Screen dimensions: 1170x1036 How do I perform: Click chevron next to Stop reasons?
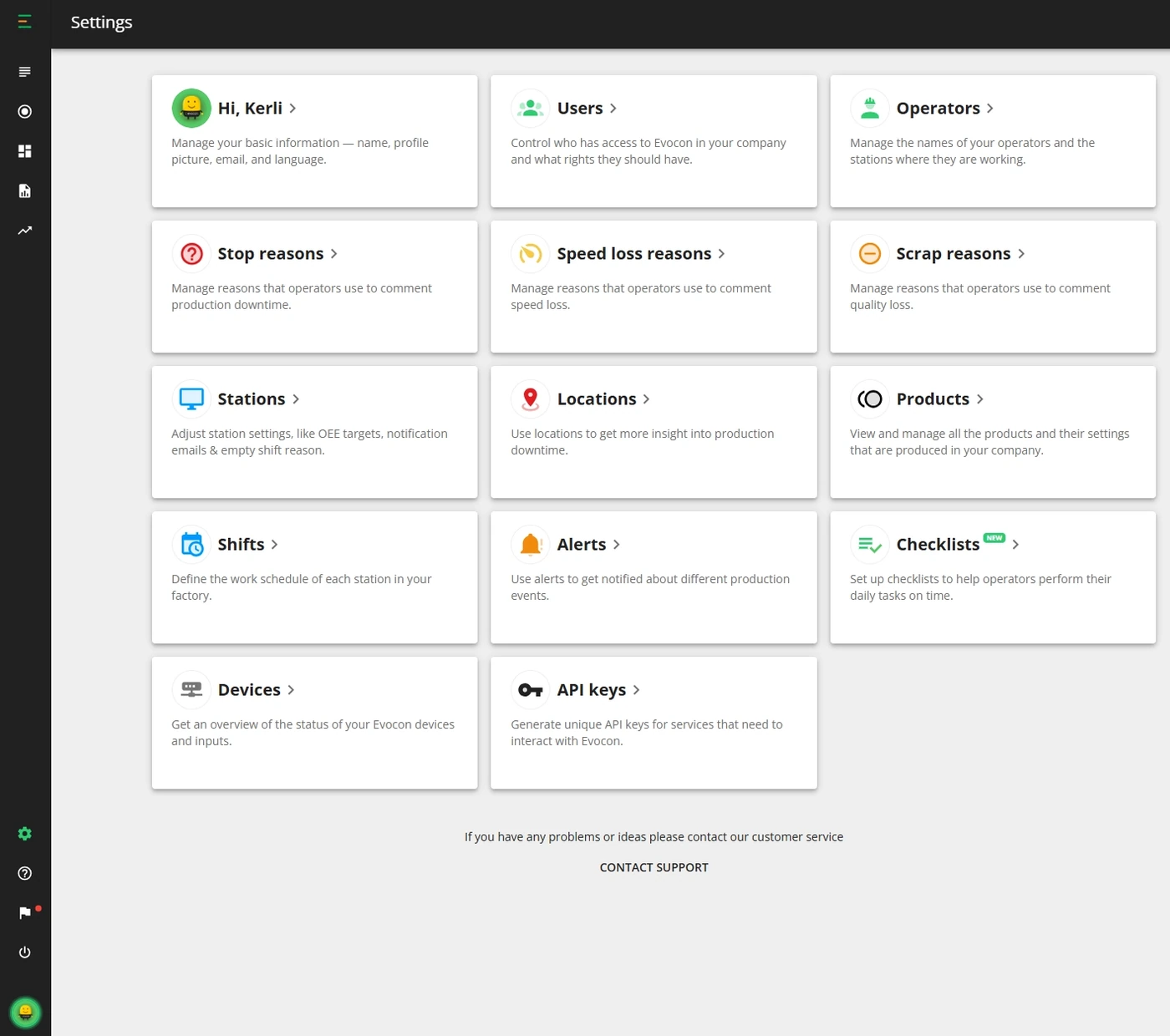(334, 254)
